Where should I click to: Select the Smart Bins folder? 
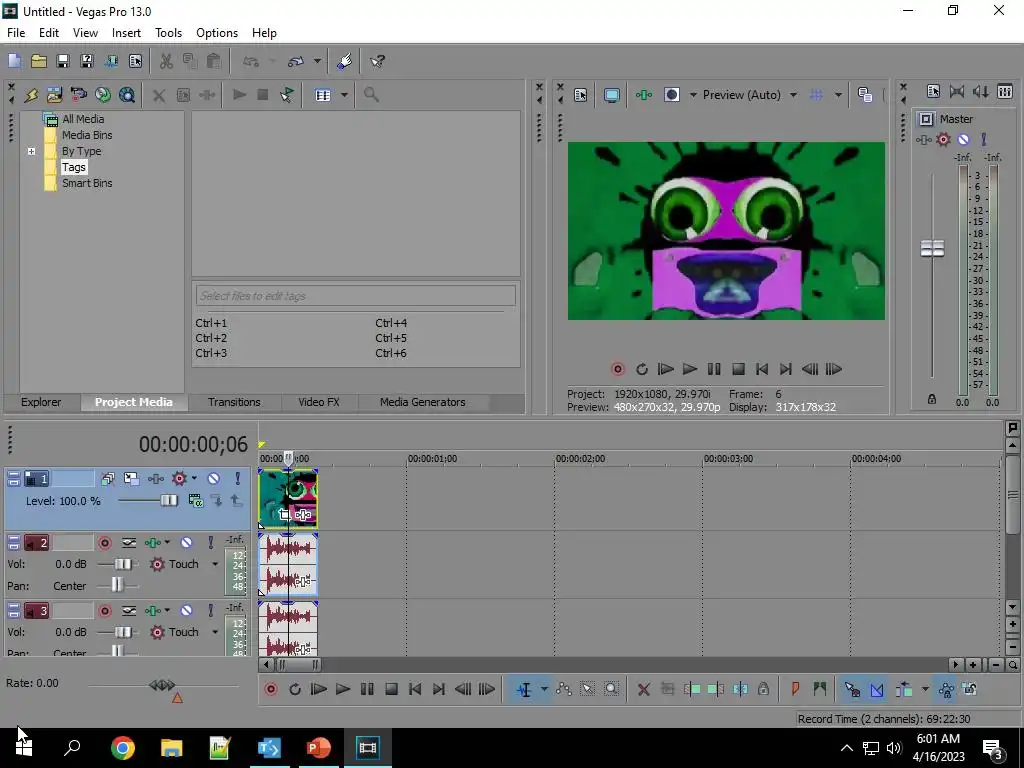point(87,184)
